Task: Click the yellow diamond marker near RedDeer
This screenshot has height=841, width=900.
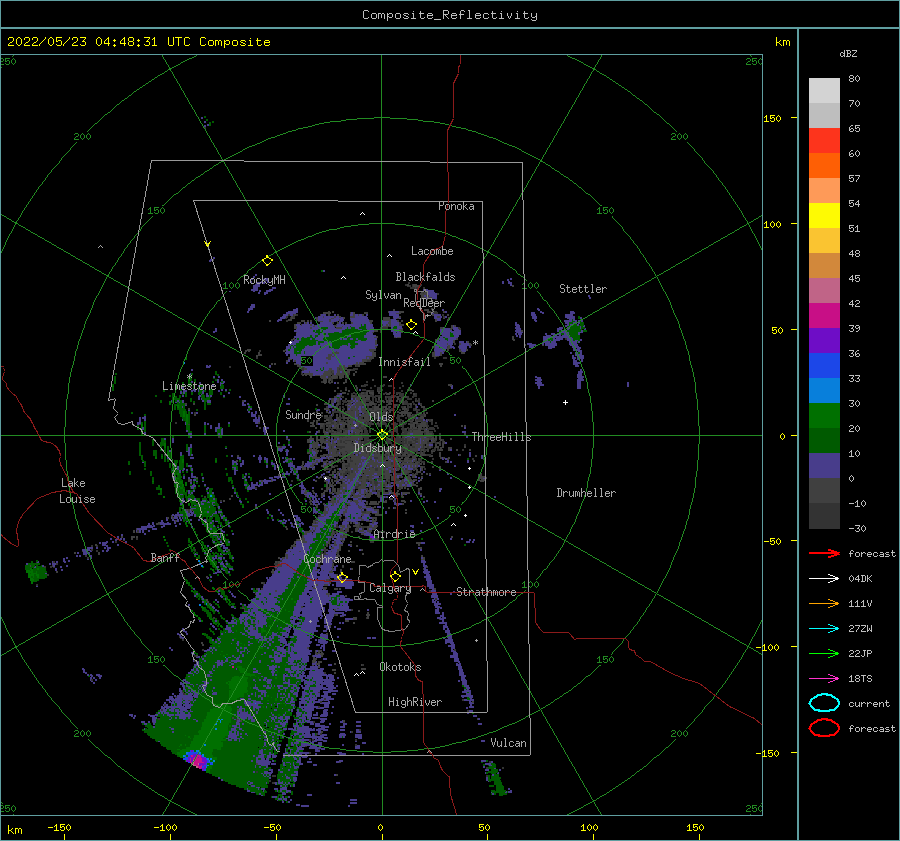Action: tap(411, 325)
